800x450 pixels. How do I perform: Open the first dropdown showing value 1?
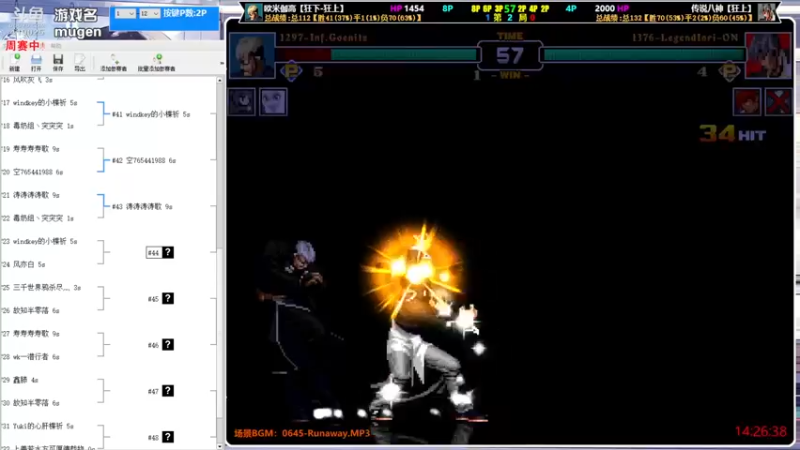click(125, 13)
